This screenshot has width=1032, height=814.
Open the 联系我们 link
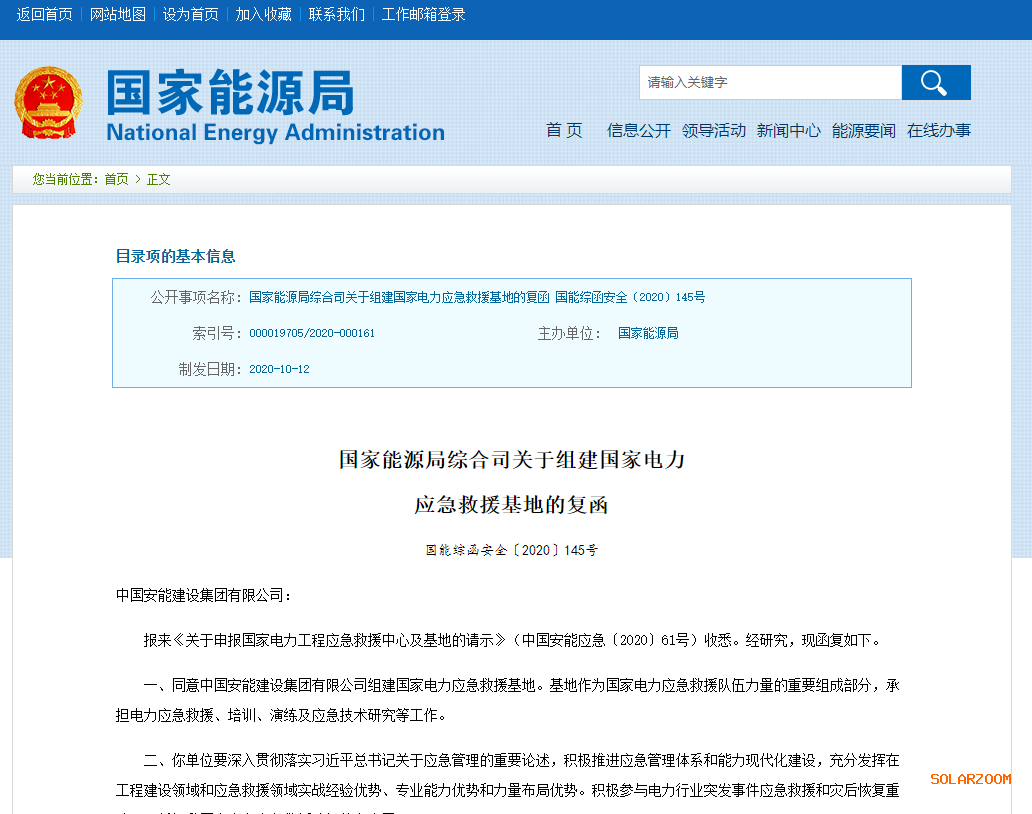tap(336, 15)
